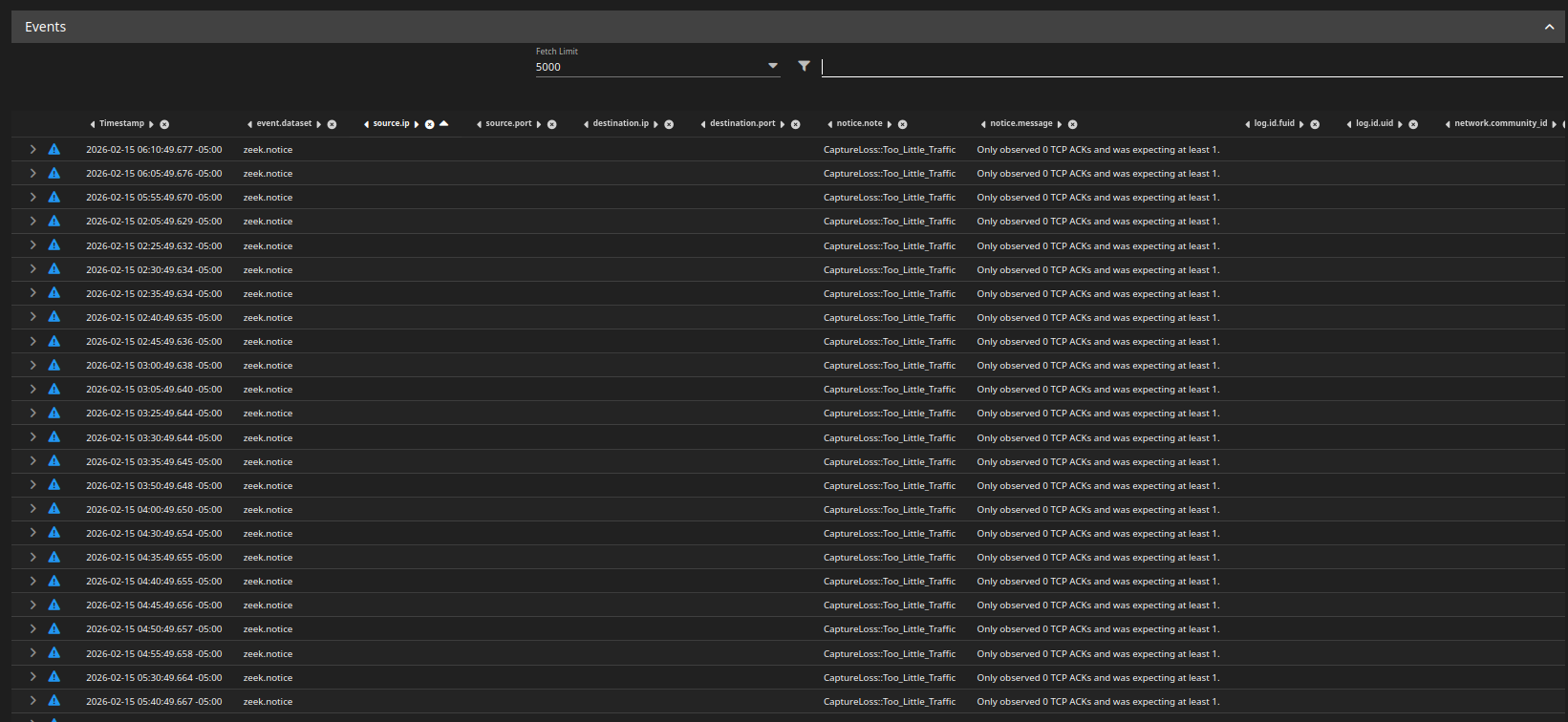Click the filter funnel icon
Image resolution: width=1568 pixels, height=722 pixels.
804,66
